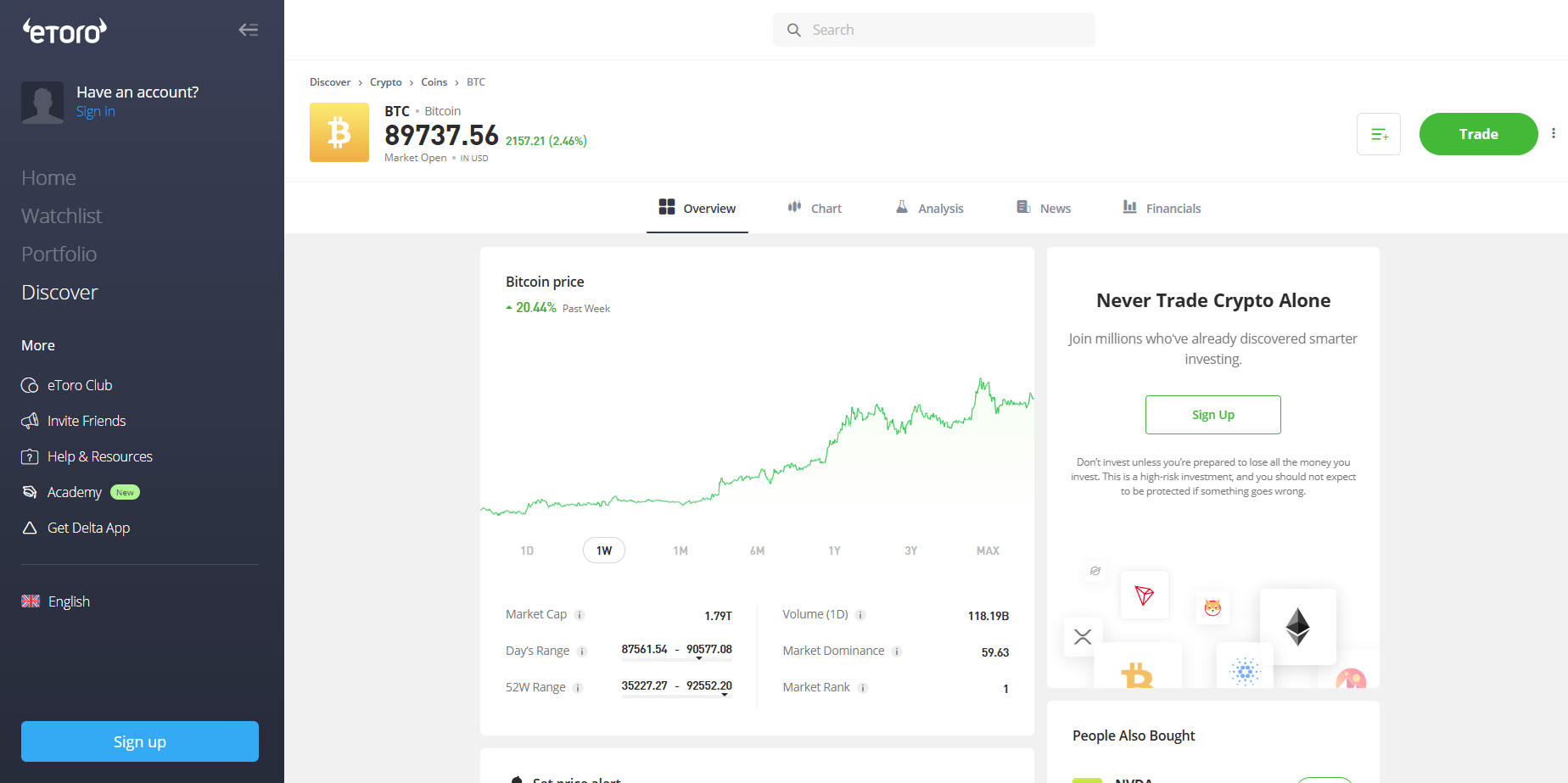The image size is (1568, 783).
Task: Click 52W Range info icon
Action: [x=578, y=688]
